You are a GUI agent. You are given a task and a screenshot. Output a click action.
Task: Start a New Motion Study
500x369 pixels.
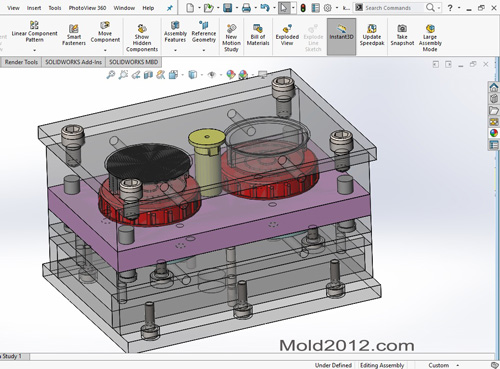click(231, 38)
